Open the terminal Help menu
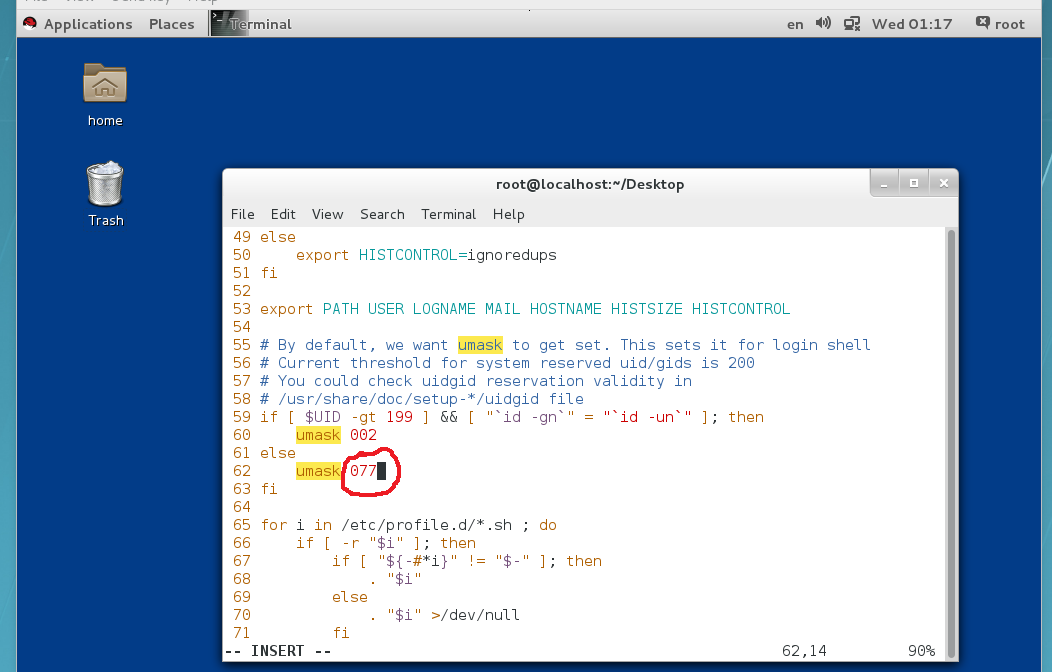1052x672 pixels. [509, 214]
